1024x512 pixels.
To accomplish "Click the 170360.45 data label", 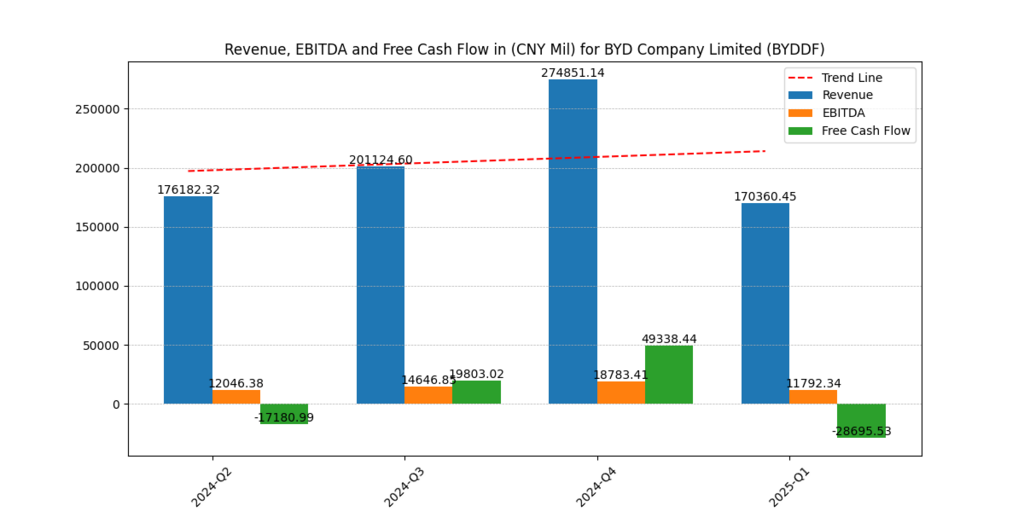I will coord(765,197).
